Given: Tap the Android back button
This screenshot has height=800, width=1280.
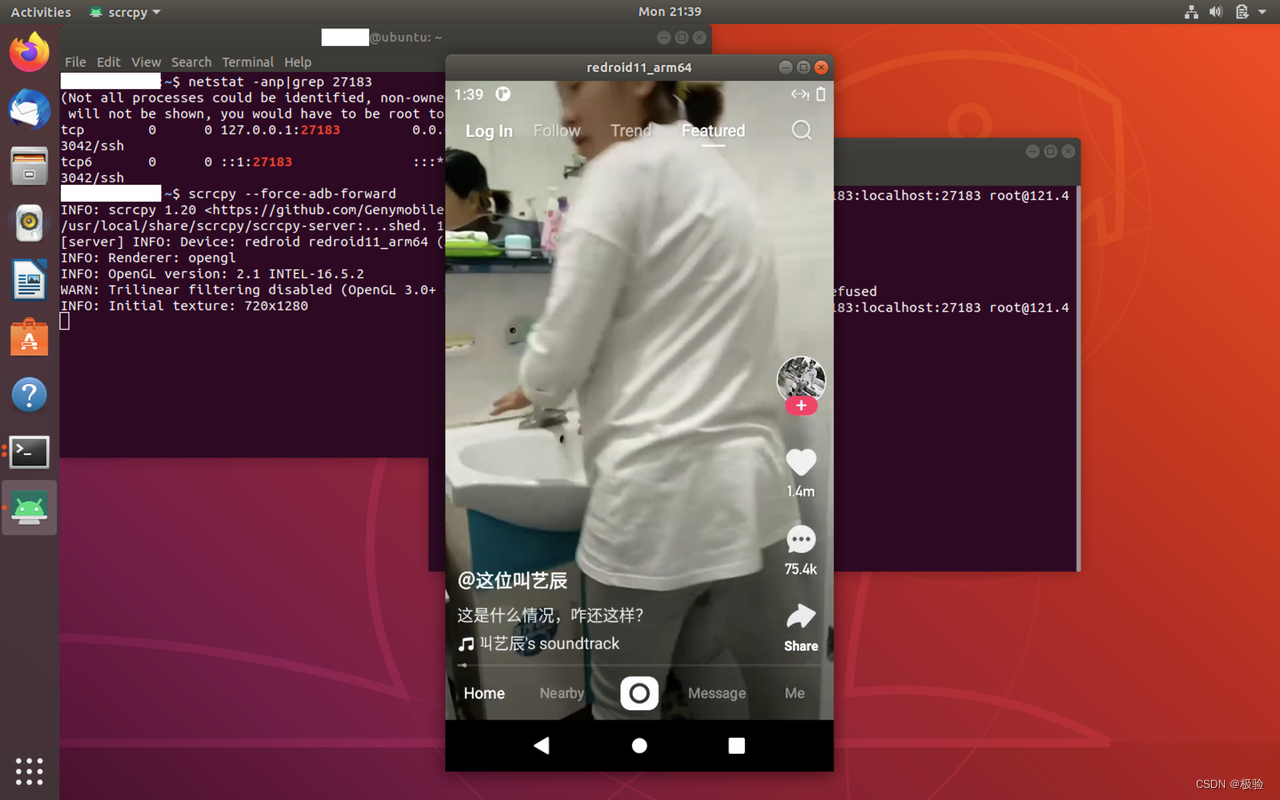Looking at the screenshot, I should (541, 745).
